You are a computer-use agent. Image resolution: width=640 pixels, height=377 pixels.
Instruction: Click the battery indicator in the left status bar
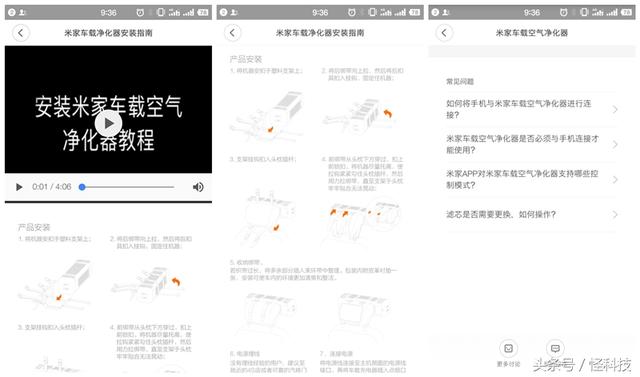point(203,13)
